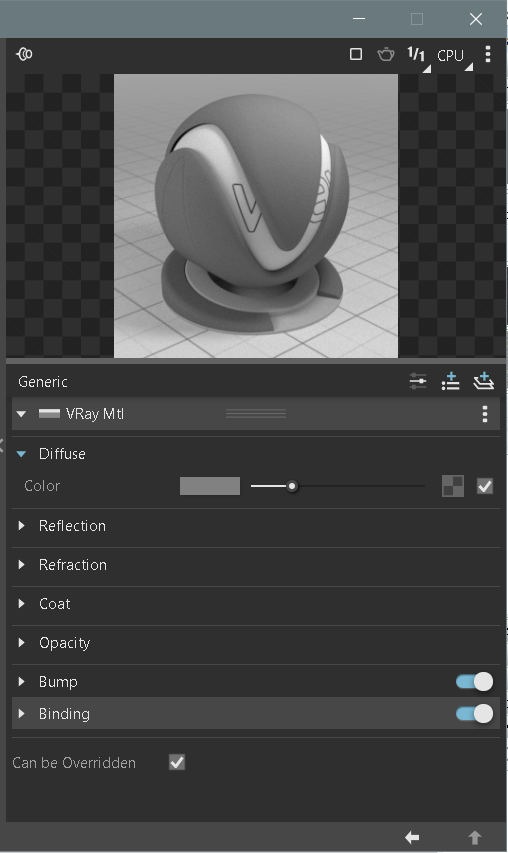Image resolution: width=508 pixels, height=853 pixels.
Task: Click the add attribute list icon
Action: tap(450, 381)
